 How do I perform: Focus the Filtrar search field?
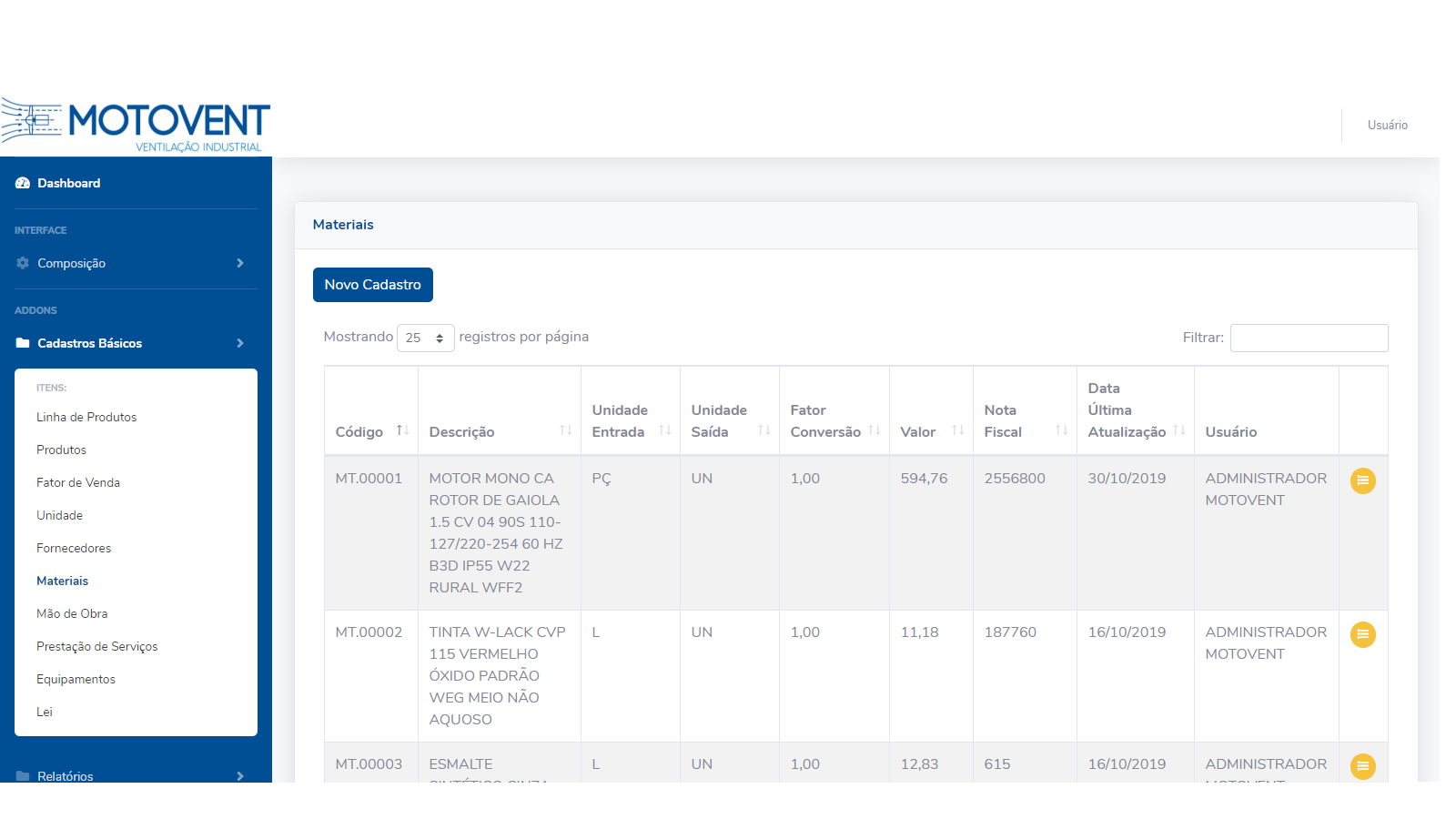tap(1309, 338)
